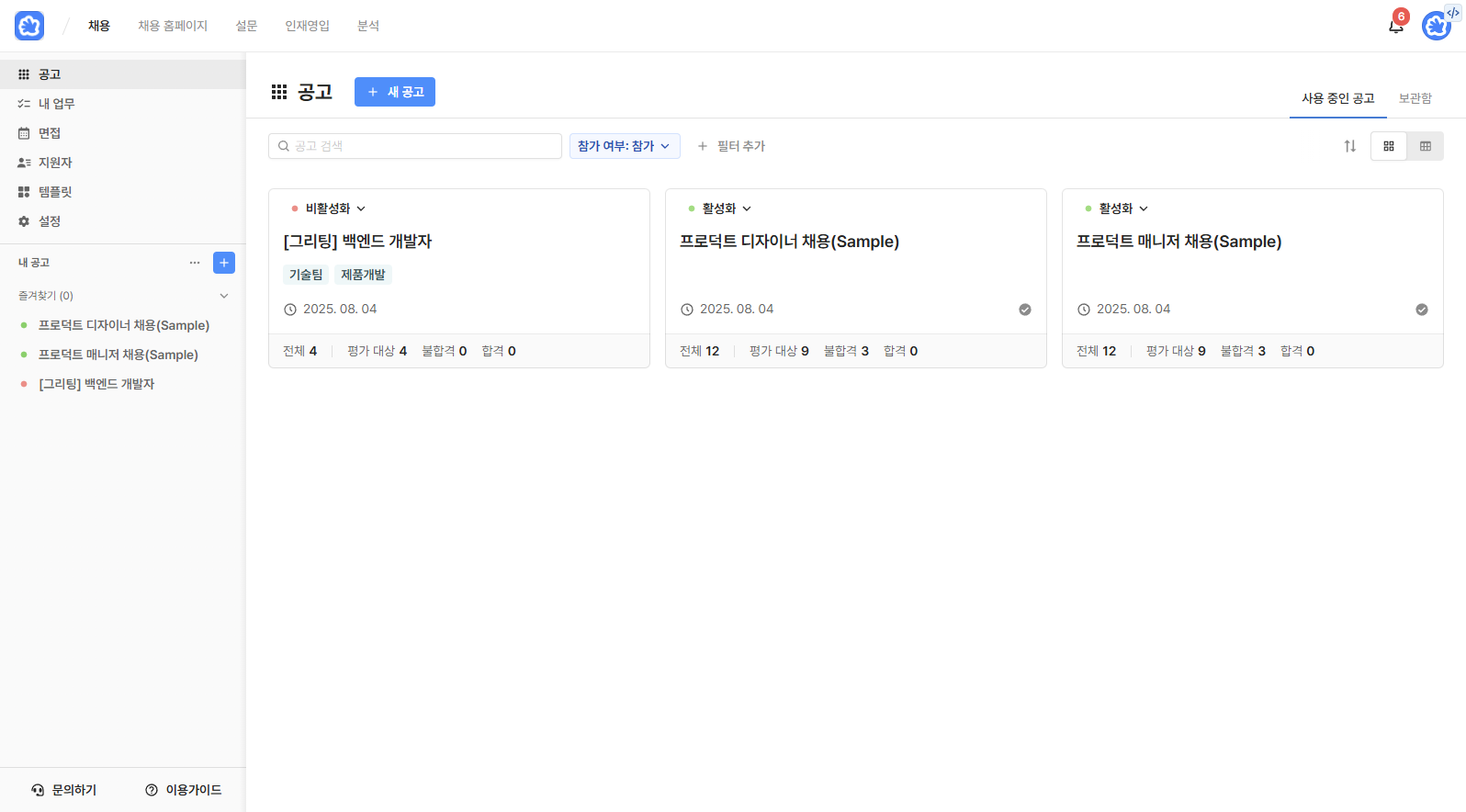Open 면접 in the sidebar
This screenshot has width=1466, height=812.
[122, 133]
